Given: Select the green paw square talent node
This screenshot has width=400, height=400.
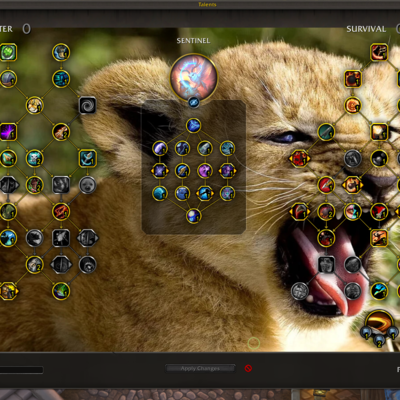Looking at the screenshot, I should tap(8, 52).
